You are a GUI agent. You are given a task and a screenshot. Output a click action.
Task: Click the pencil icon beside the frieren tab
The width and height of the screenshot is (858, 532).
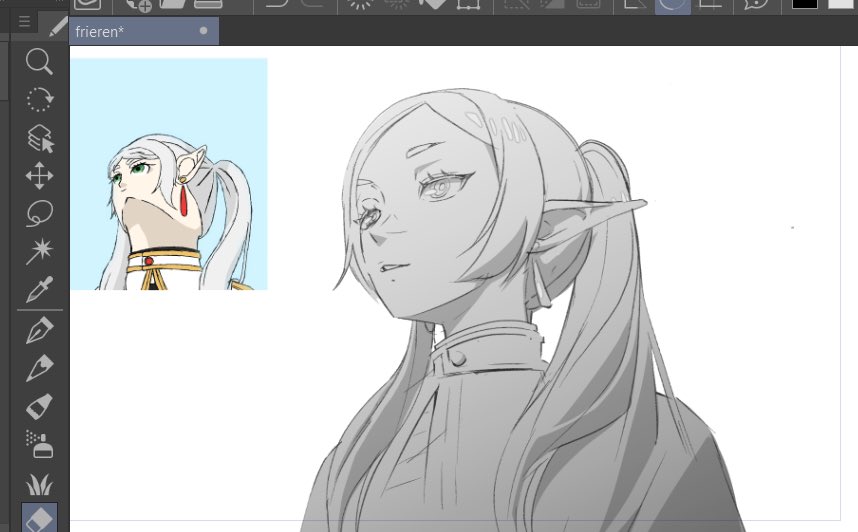point(57,27)
